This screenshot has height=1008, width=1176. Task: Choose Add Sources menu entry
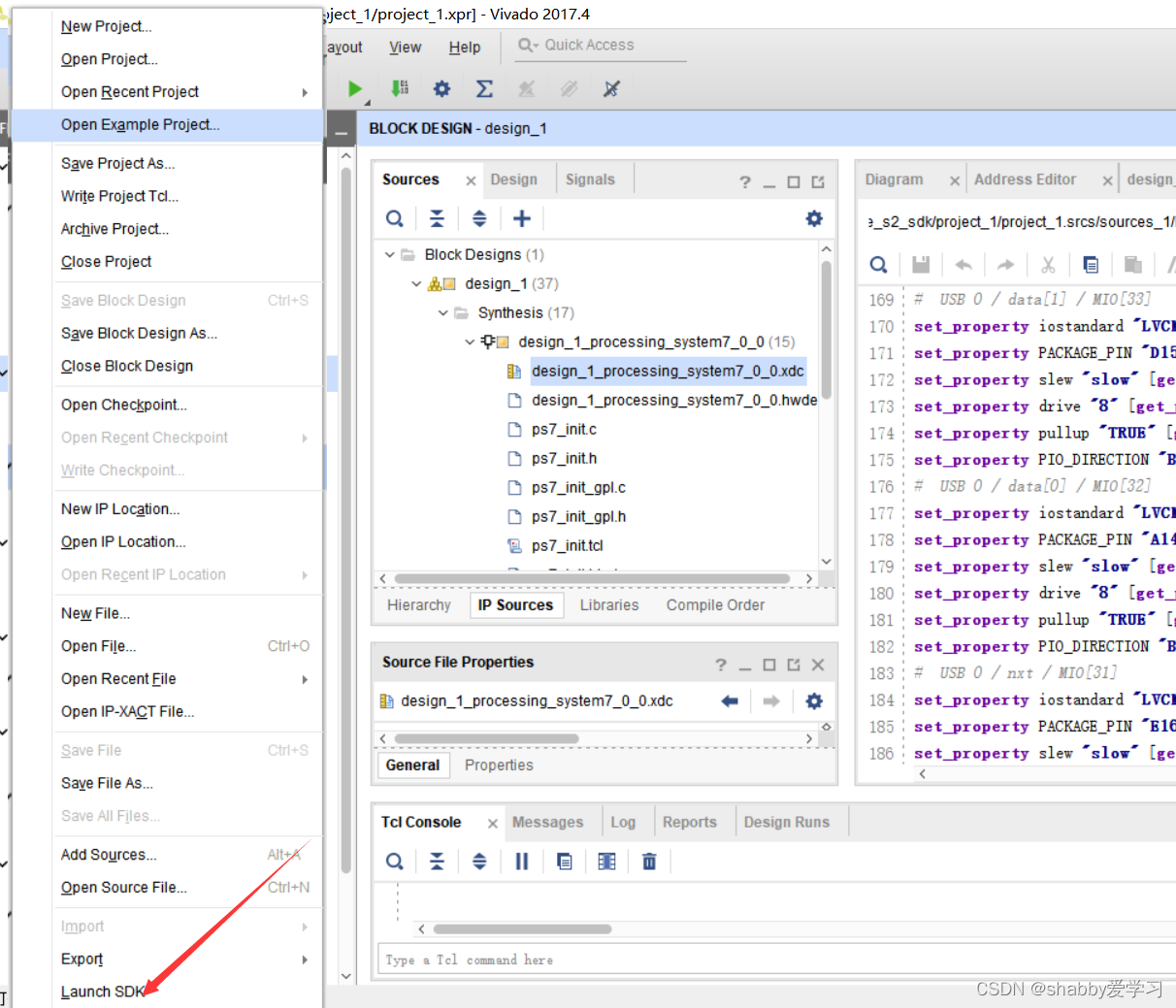(168, 855)
